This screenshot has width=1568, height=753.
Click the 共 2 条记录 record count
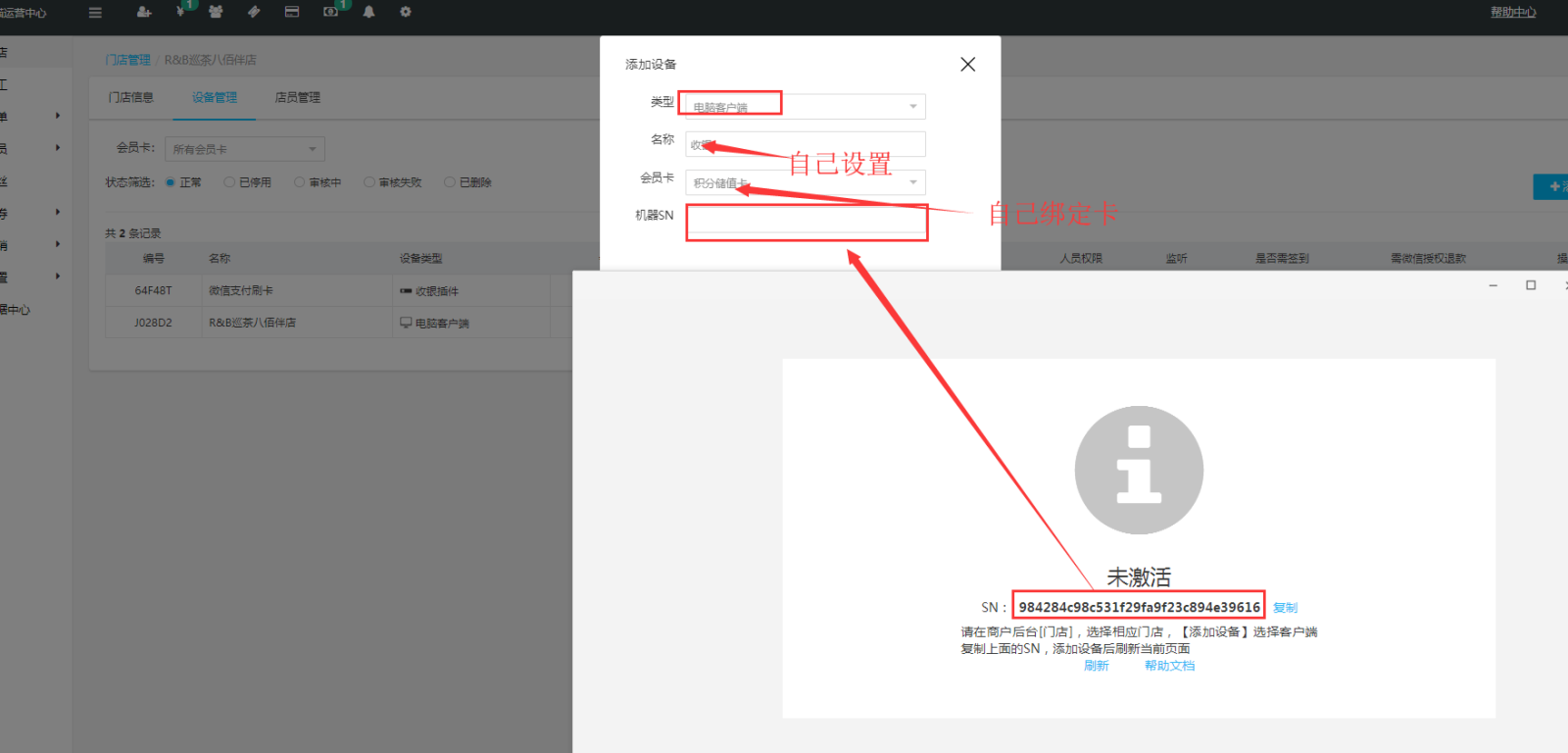133,233
